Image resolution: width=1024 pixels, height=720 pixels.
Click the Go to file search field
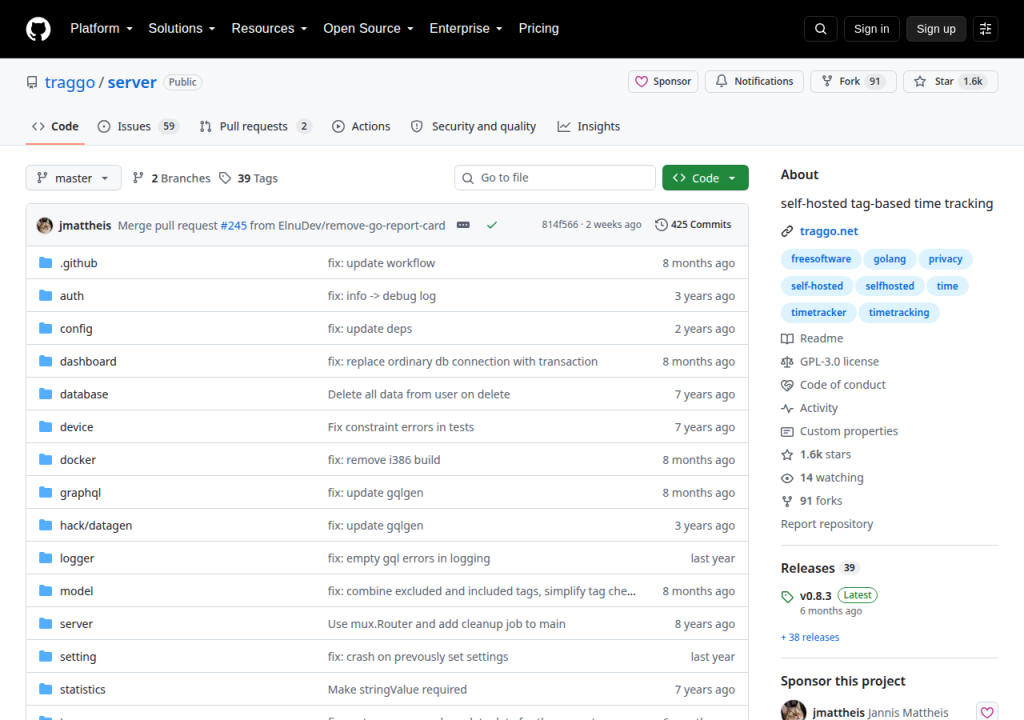point(554,178)
